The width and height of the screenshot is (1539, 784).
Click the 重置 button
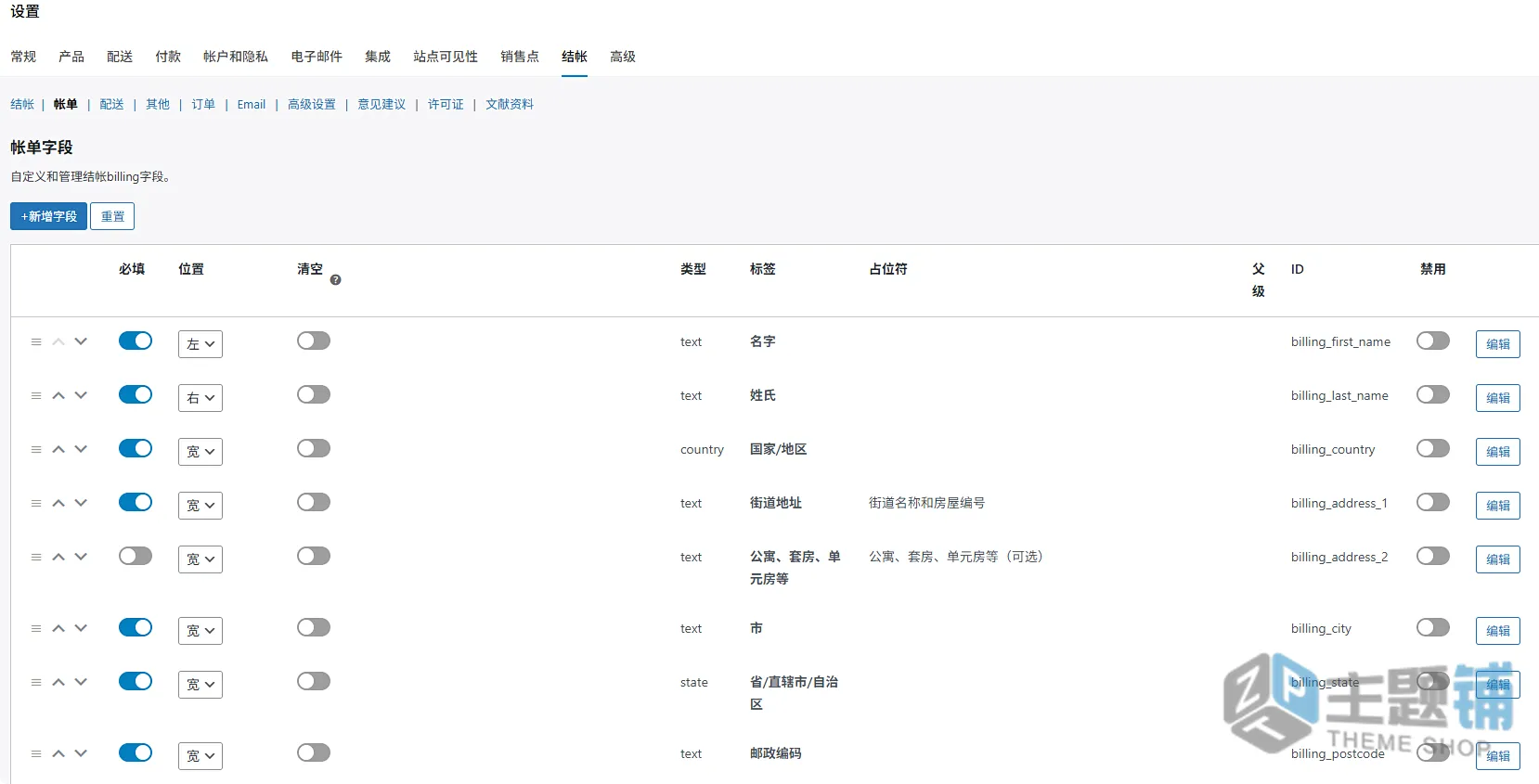[112, 216]
